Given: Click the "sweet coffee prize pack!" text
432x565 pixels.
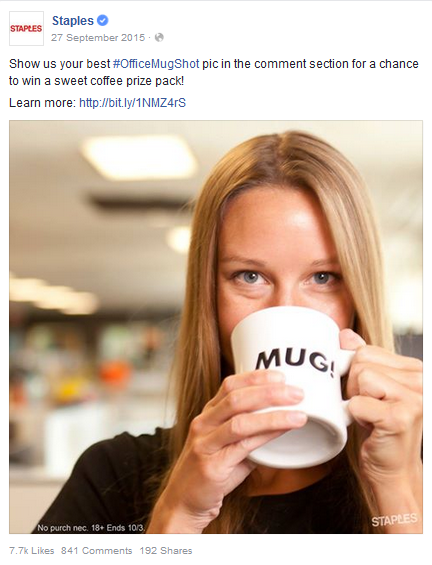Looking at the screenshot, I should pyautogui.click(x=119, y=81).
